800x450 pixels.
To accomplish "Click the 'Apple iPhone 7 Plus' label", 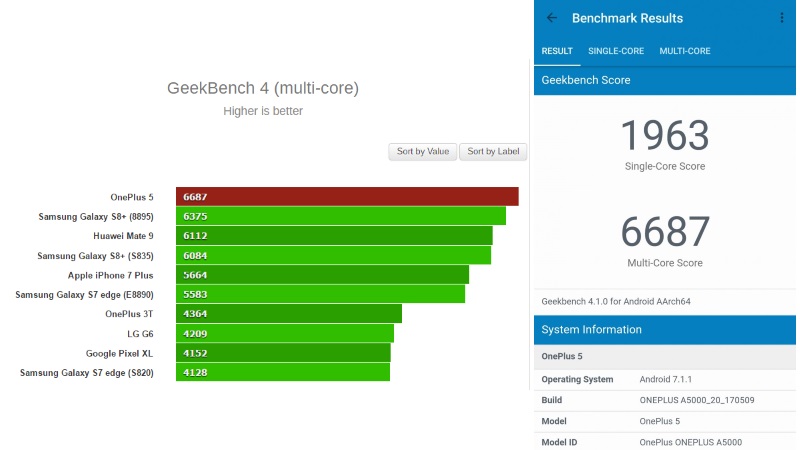I will coord(110,275).
